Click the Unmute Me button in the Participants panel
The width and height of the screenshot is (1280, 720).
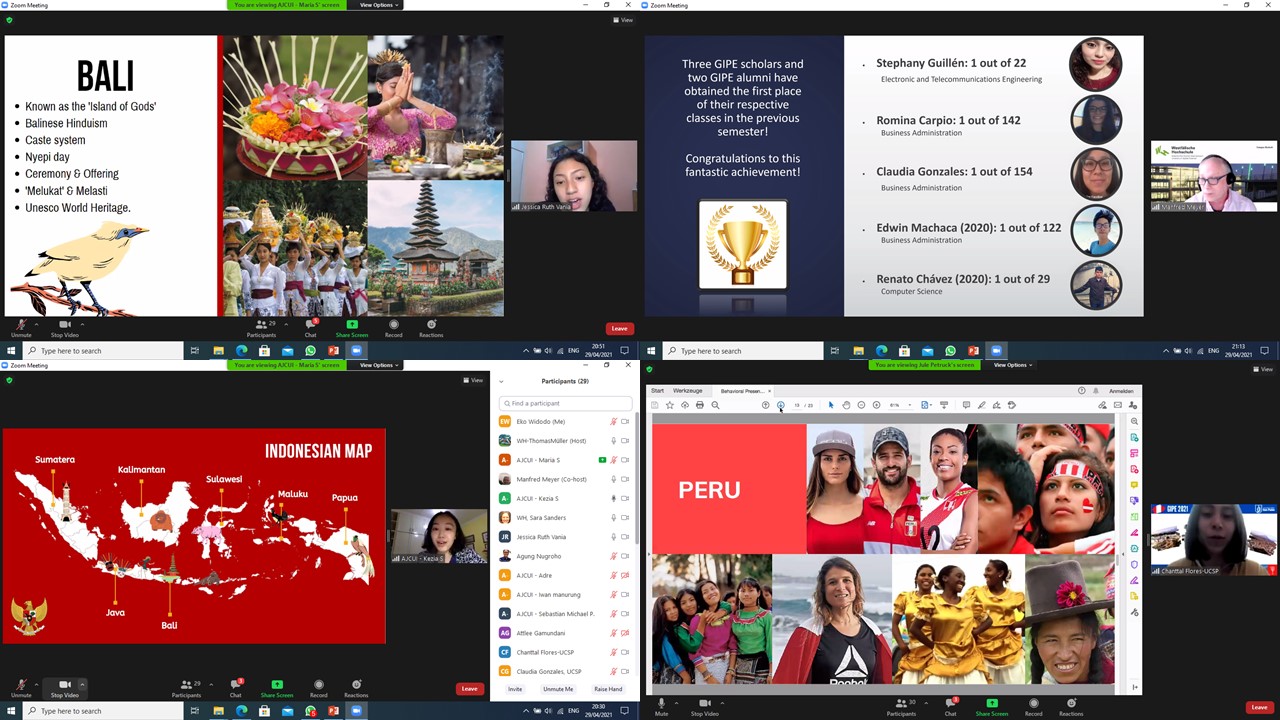pyautogui.click(x=558, y=689)
